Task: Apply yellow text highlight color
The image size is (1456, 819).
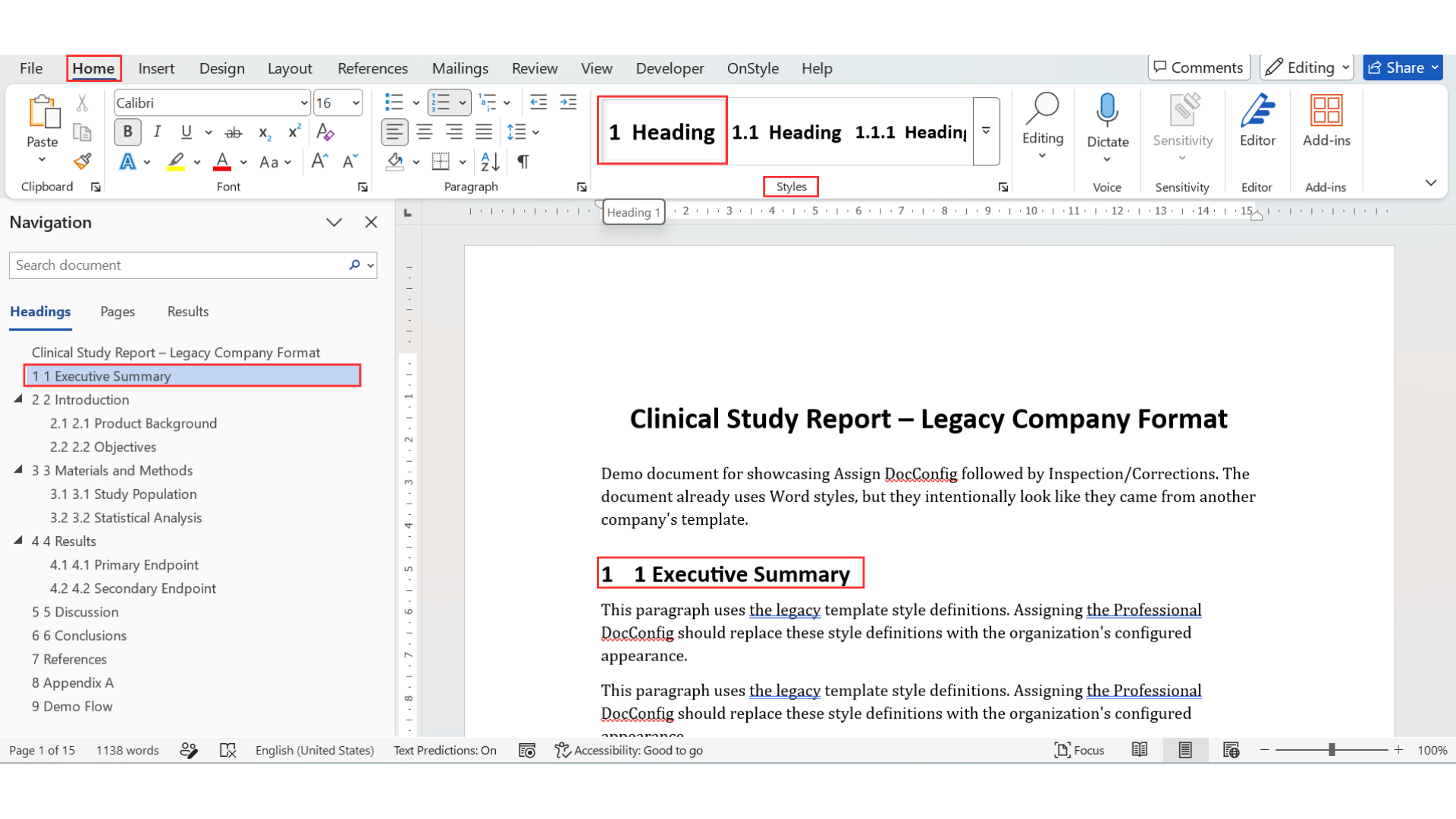Action: point(176,162)
